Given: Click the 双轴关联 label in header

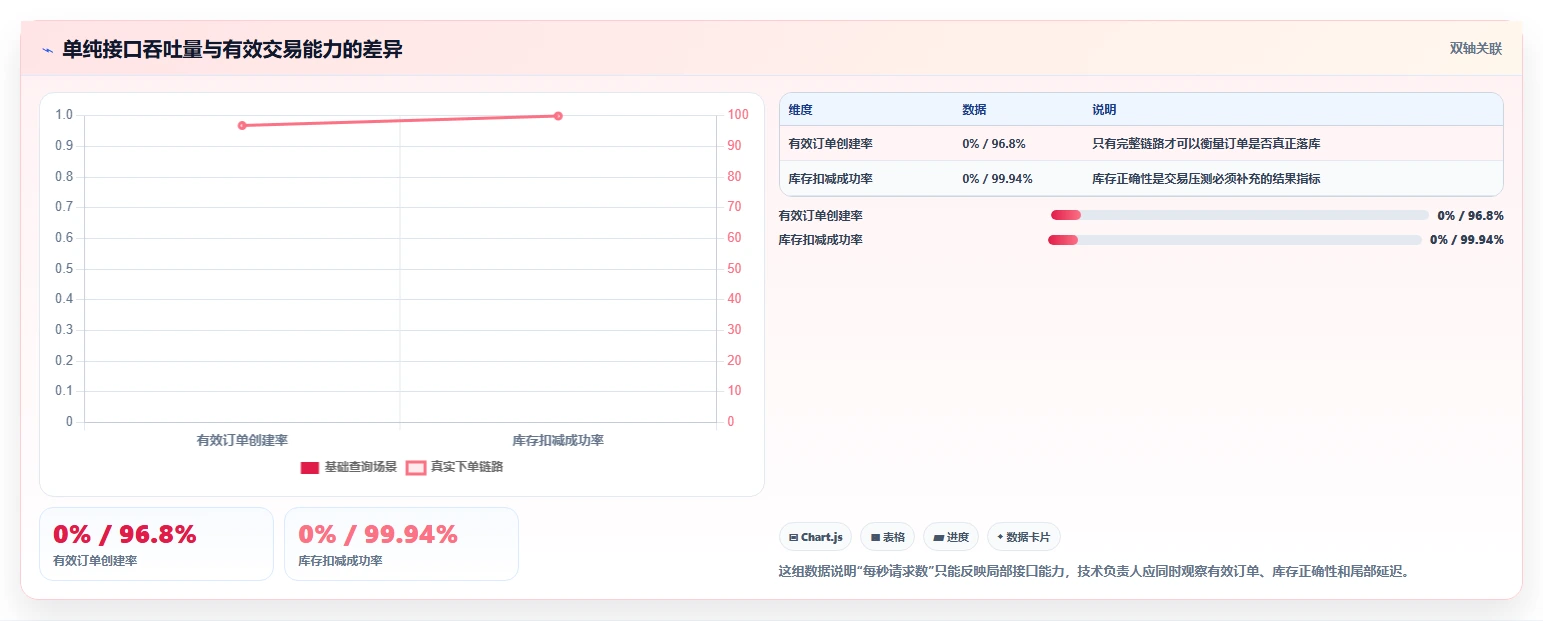Looking at the screenshot, I should (1476, 48).
